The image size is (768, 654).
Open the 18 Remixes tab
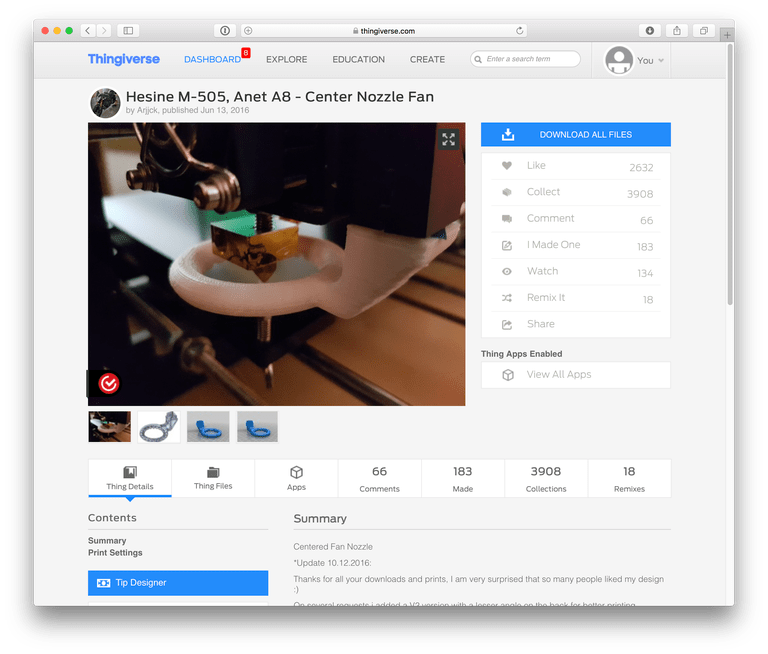click(x=629, y=478)
